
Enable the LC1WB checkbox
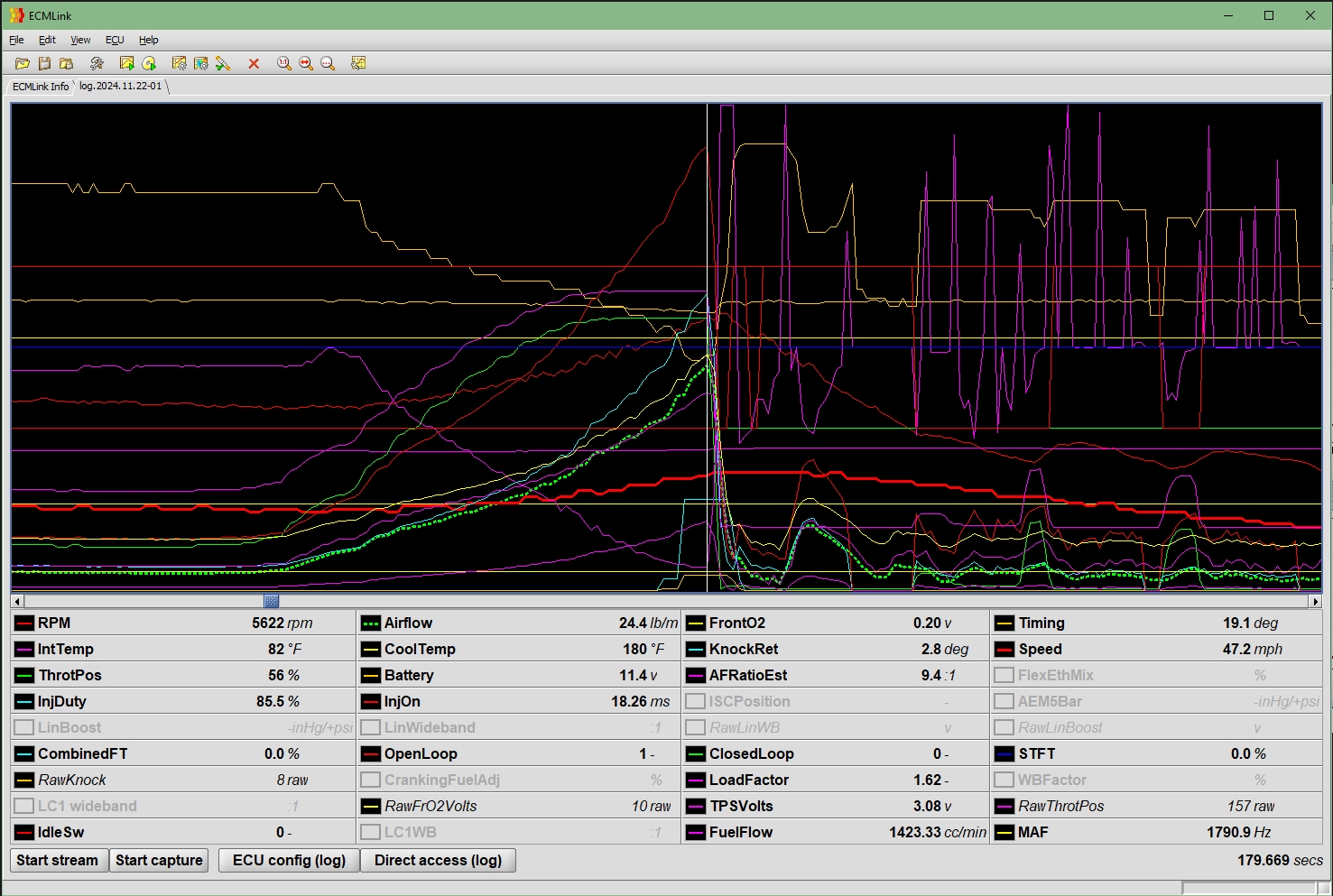tap(371, 832)
